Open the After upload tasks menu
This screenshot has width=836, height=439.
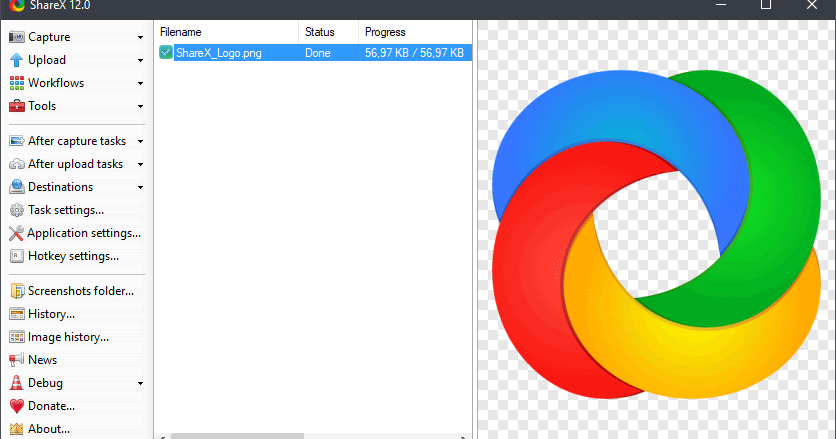76,164
